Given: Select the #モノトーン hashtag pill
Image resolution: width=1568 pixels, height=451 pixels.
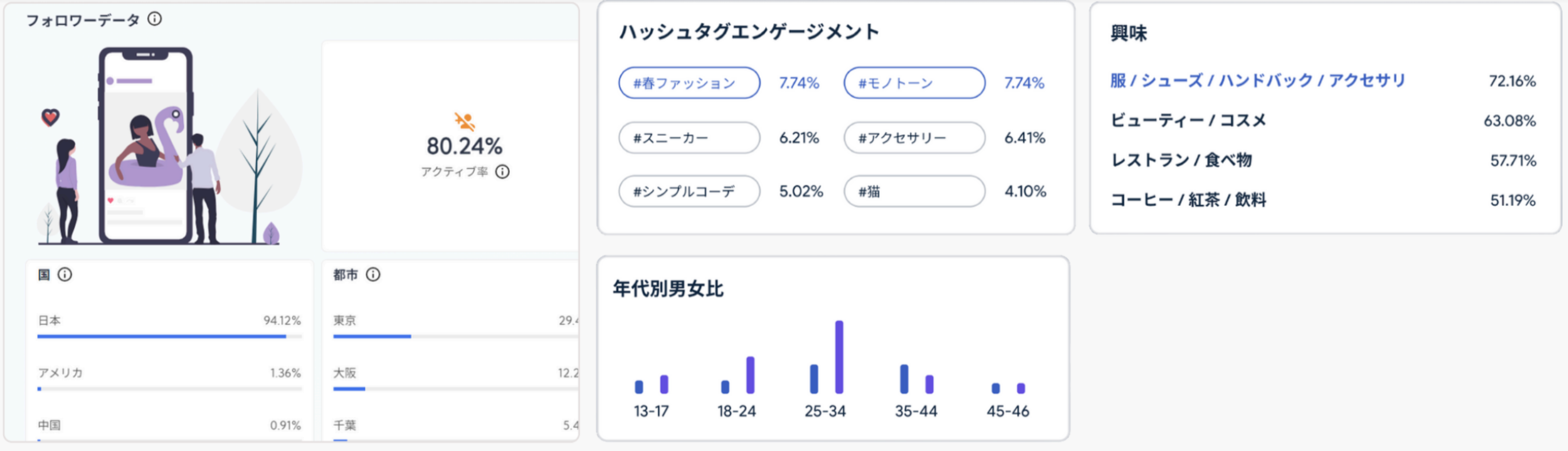Looking at the screenshot, I should (x=913, y=83).
